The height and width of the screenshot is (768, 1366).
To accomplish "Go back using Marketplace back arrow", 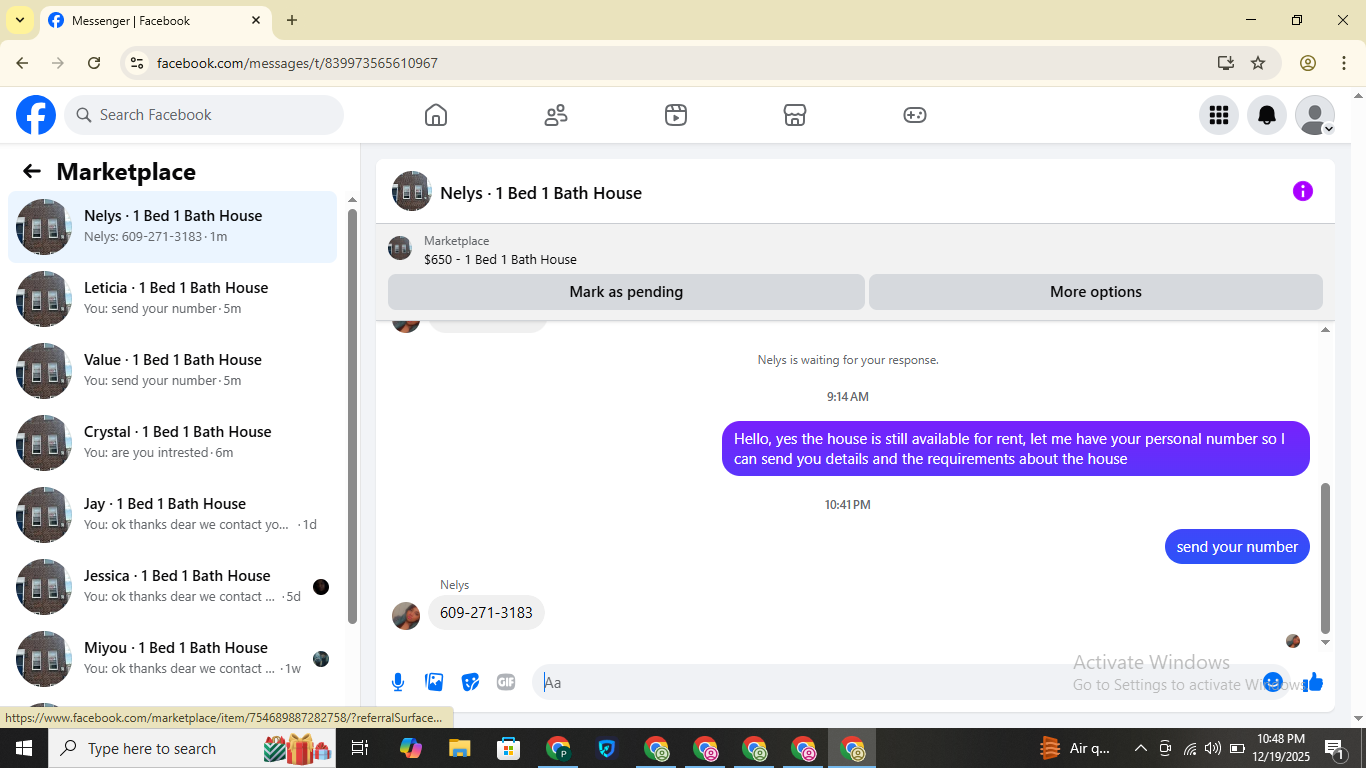I will [32, 171].
